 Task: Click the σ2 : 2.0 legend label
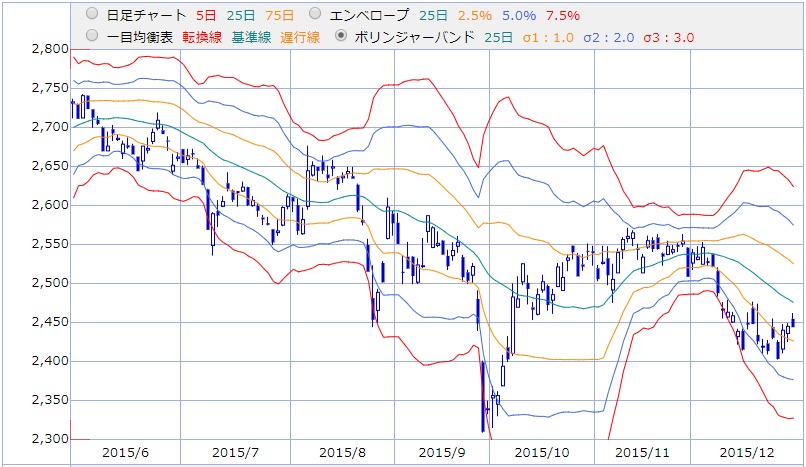609,38
